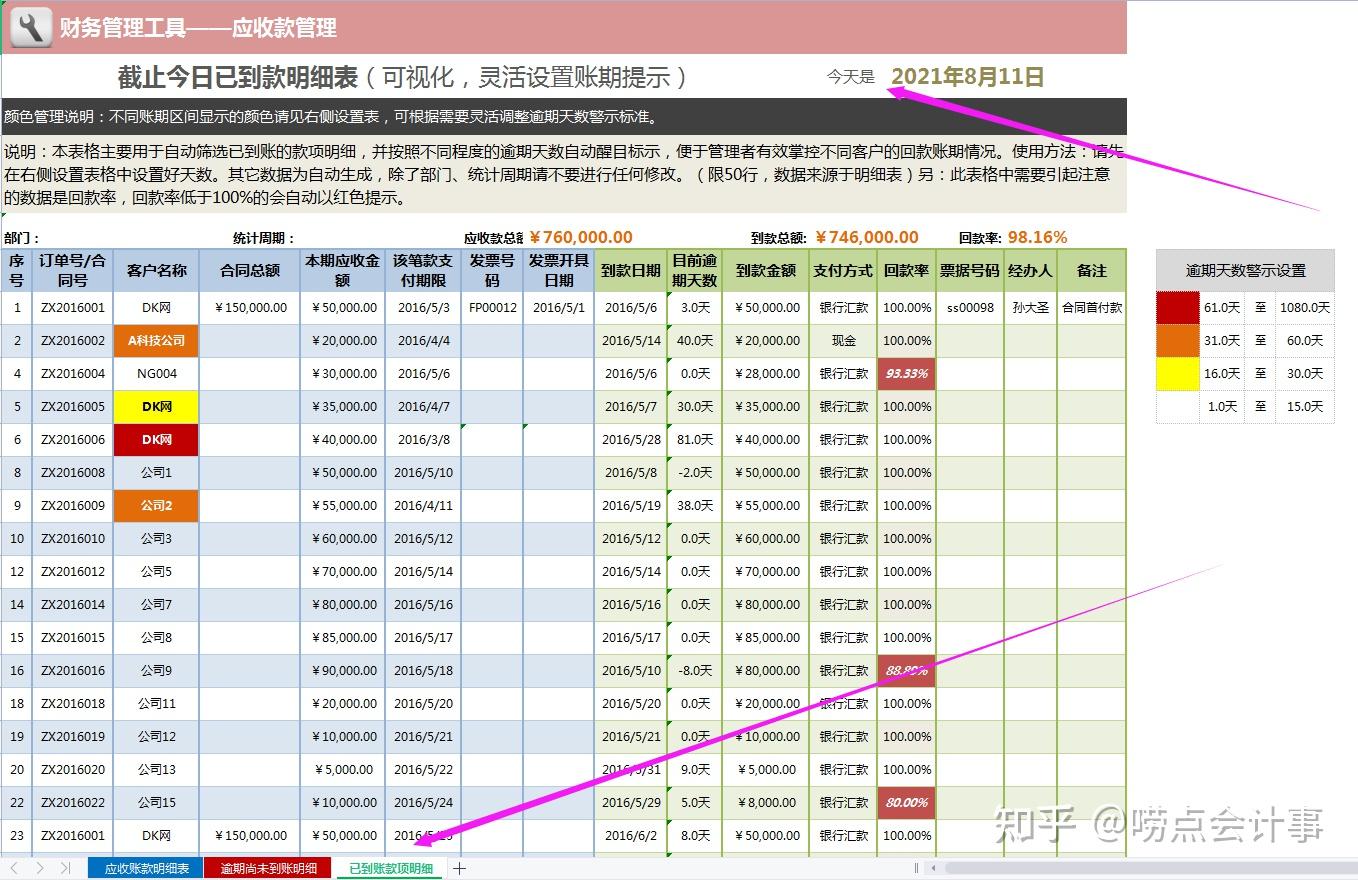This screenshot has height=880, width=1358.
Task: Click order number ZX2016022 cell
Action: click(73, 802)
